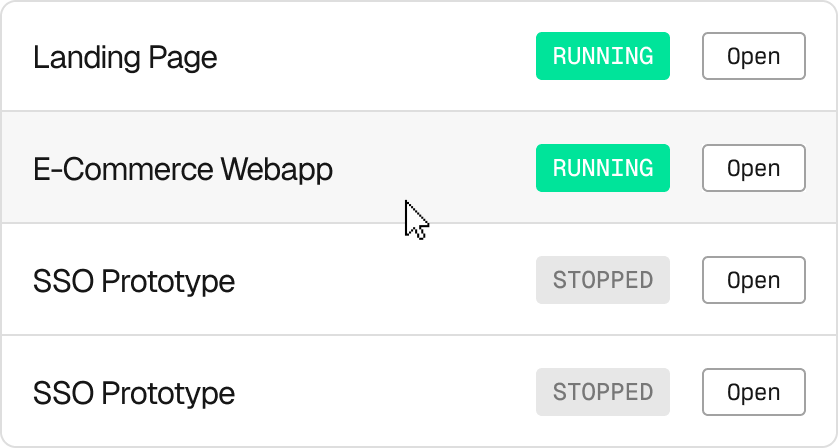Image resolution: width=838 pixels, height=448 pixels.
Task: Select the Landing Page project name
Action: [x=125, y=57]
